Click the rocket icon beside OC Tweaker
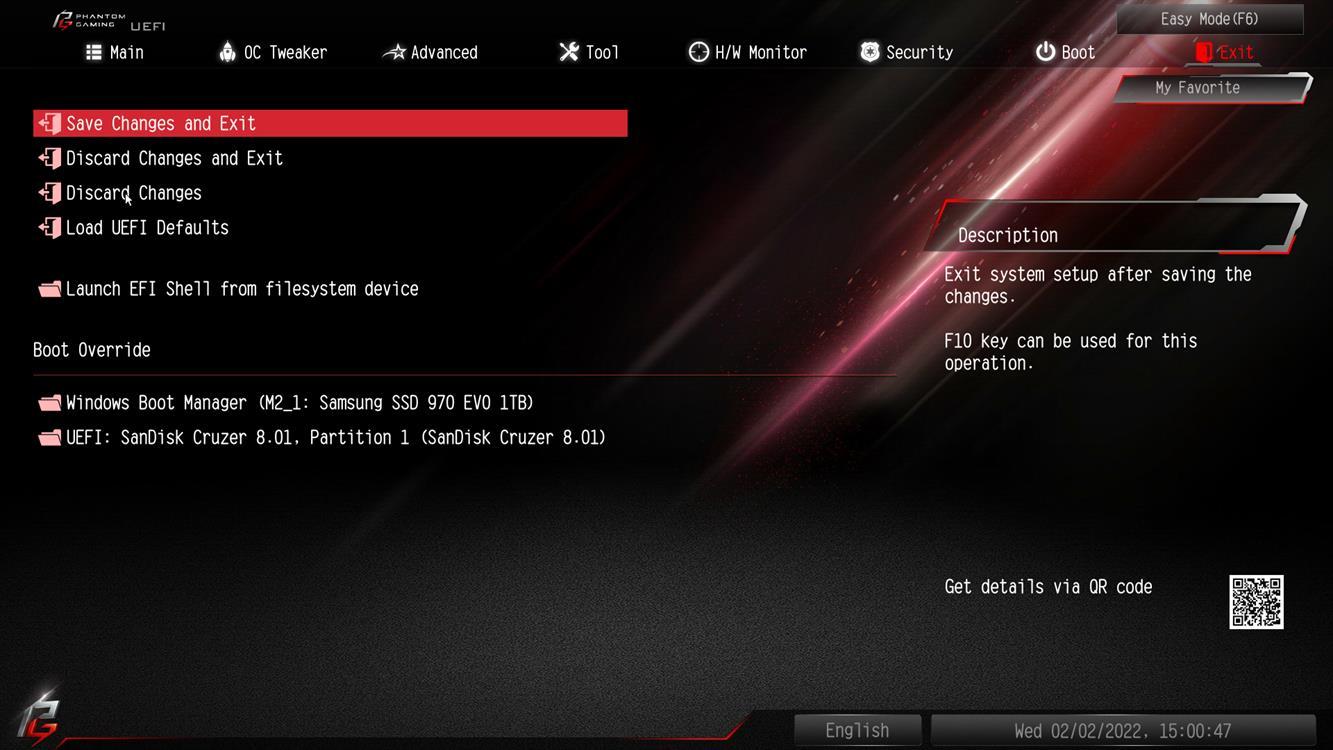The width and height of the screenshot is (1333, 750). point(227,52)
